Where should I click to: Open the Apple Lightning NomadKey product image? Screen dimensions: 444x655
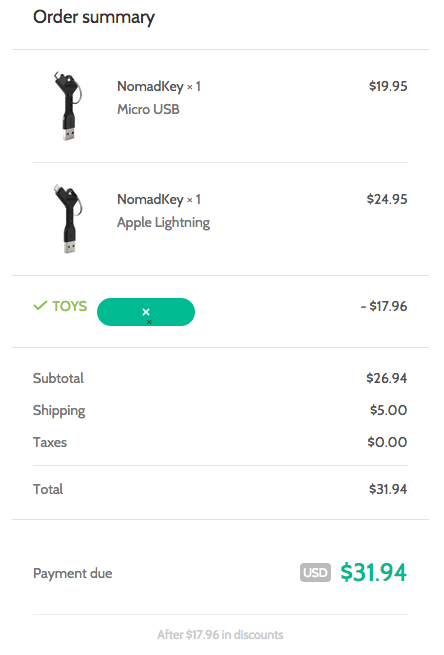(x=69, y=219)
